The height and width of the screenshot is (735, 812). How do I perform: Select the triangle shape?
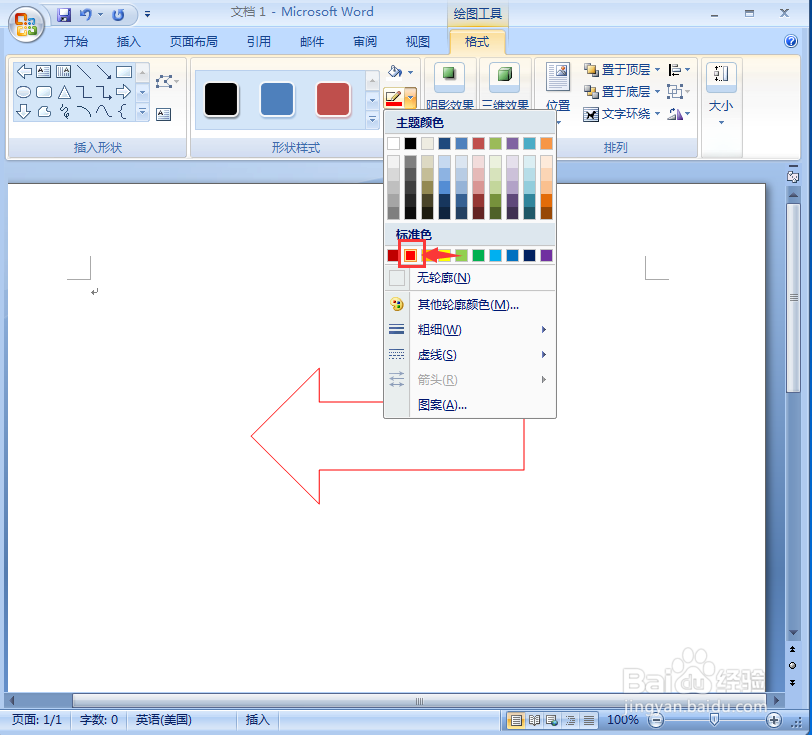point(64,92)
